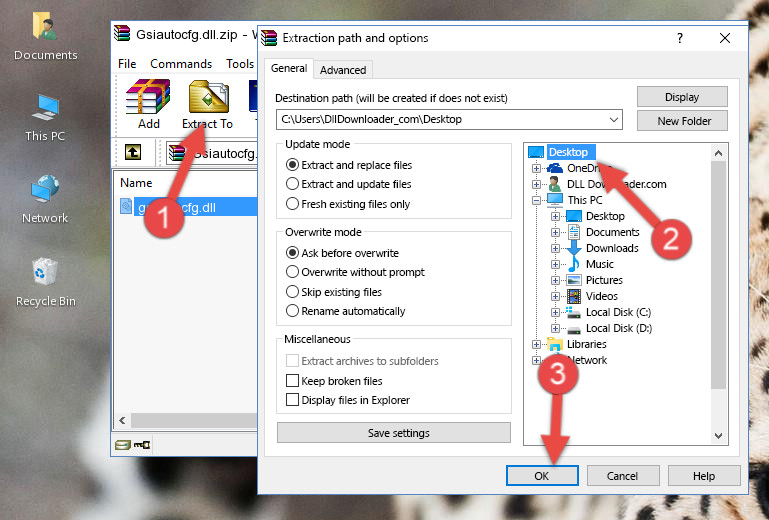Viewport: 769px width, 520px height.
Task: Click the key icon in WinRAR status bar
Action: coord(142,445)
